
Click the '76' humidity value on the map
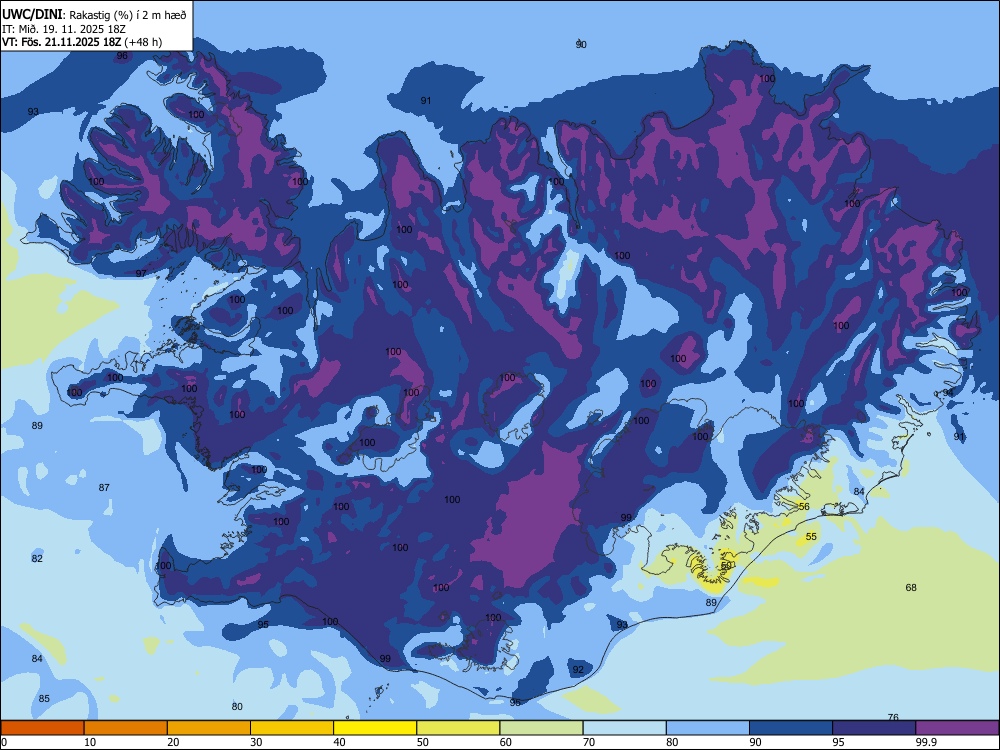tap(893, 717)
